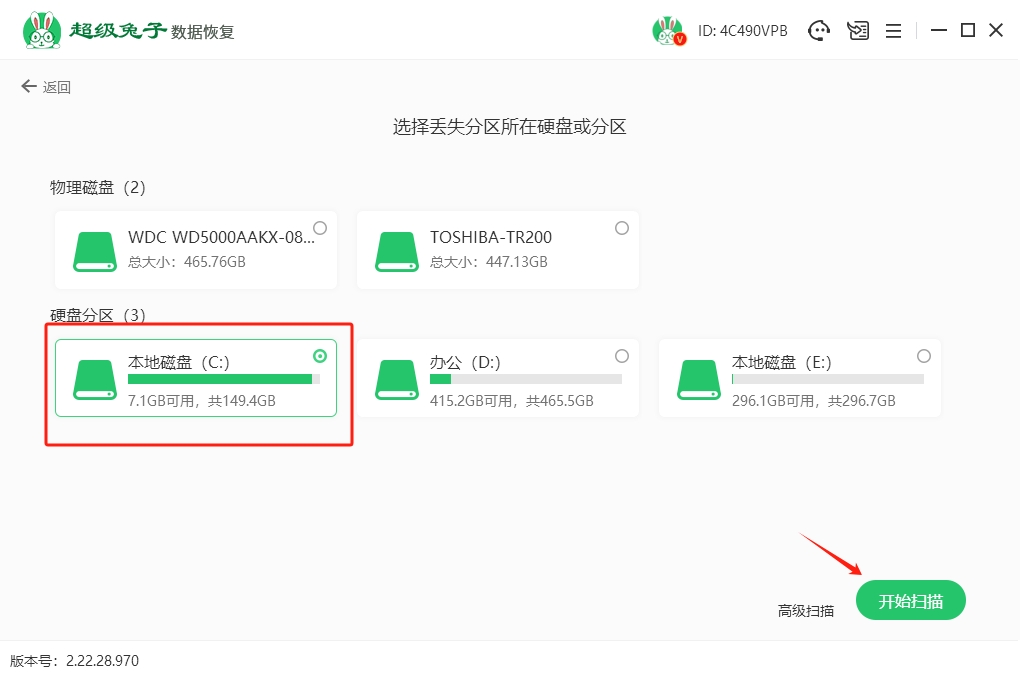Click the ID: 4C490VPB text
This screenshot has height=680, width=1020.
pos(743,31)
